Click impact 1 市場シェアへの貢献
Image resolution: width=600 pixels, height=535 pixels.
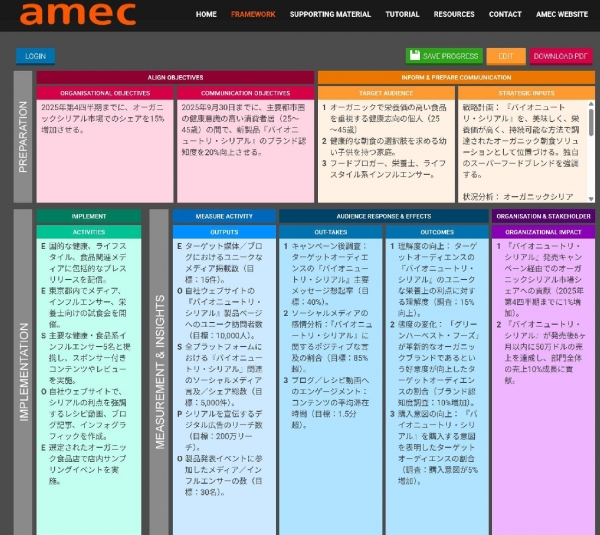pos(541,279)
